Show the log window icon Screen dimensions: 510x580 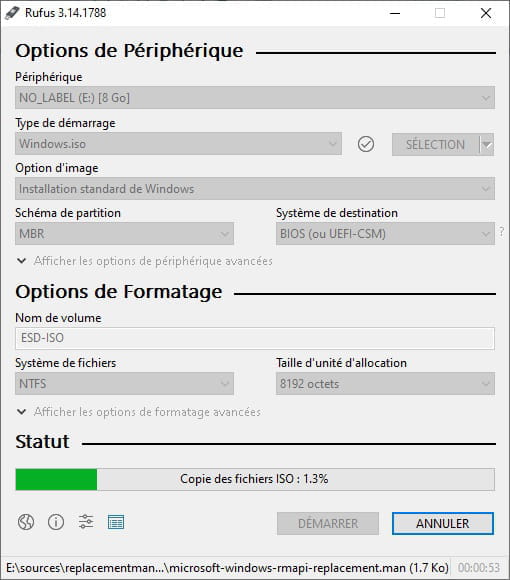pos(116,522)
